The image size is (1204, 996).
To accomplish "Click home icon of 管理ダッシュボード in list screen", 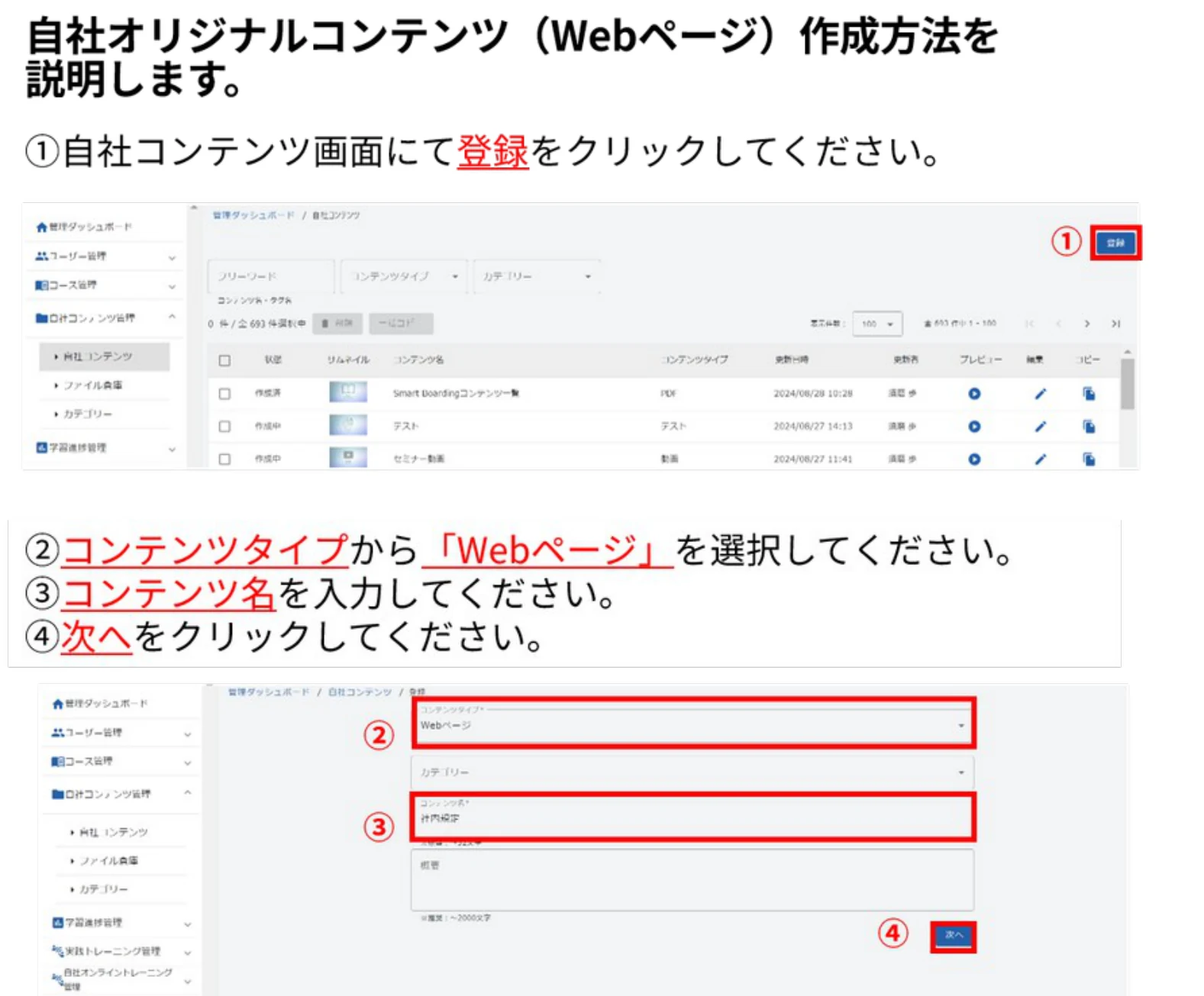I will [41, 227].
